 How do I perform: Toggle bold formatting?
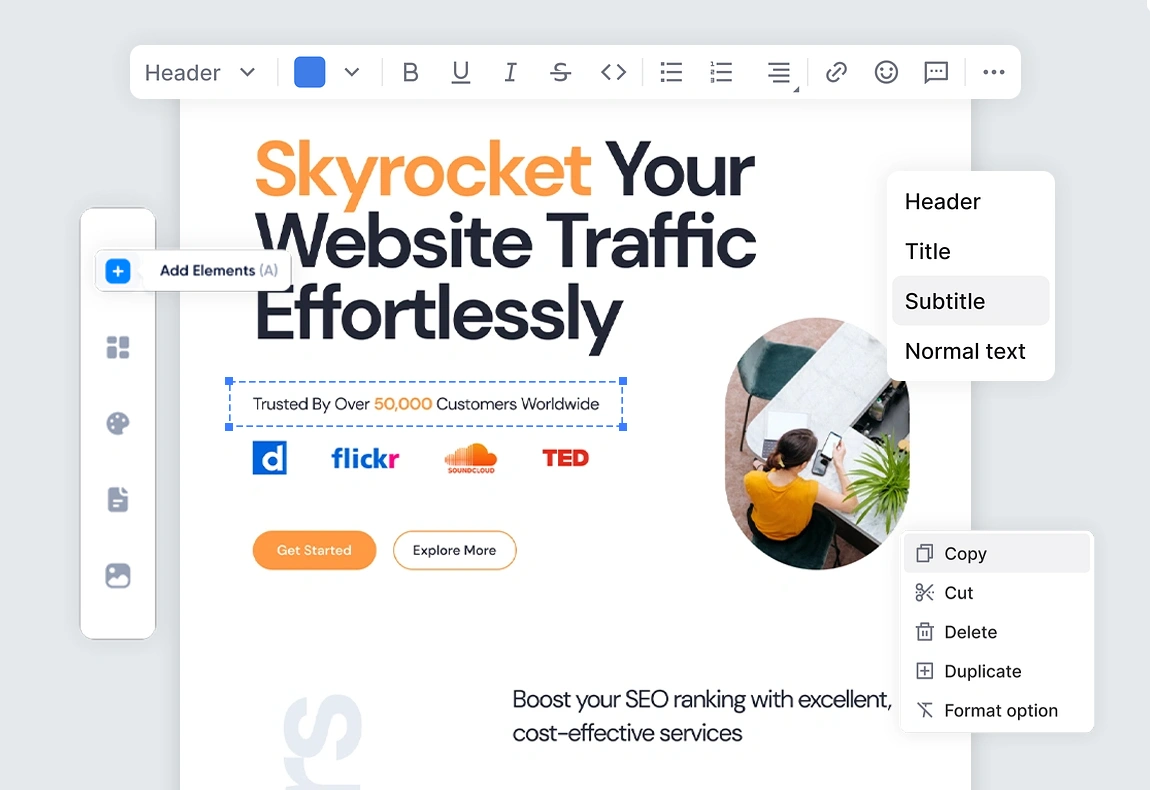tap(410, 71)
